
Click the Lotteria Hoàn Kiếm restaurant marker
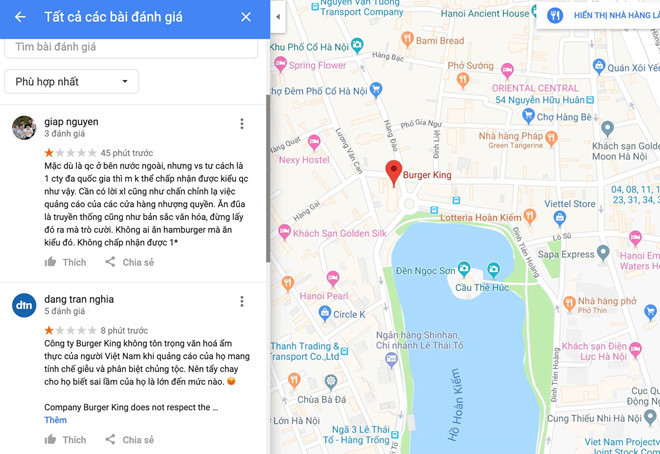pyautogui.click(x=530, y=216)
